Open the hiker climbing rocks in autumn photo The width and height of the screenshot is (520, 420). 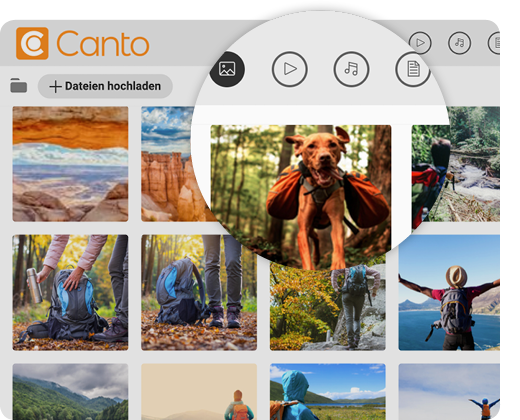coord(328,307)
